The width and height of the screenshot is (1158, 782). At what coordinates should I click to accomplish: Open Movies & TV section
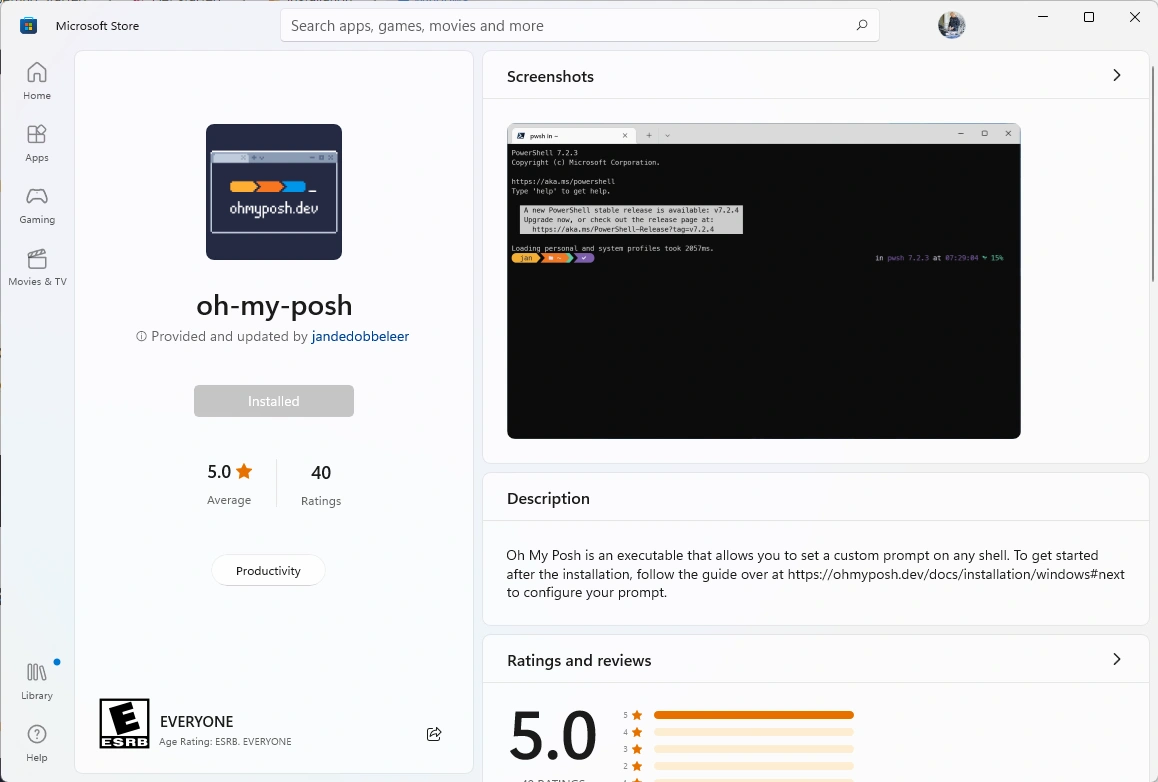(37, 267)
